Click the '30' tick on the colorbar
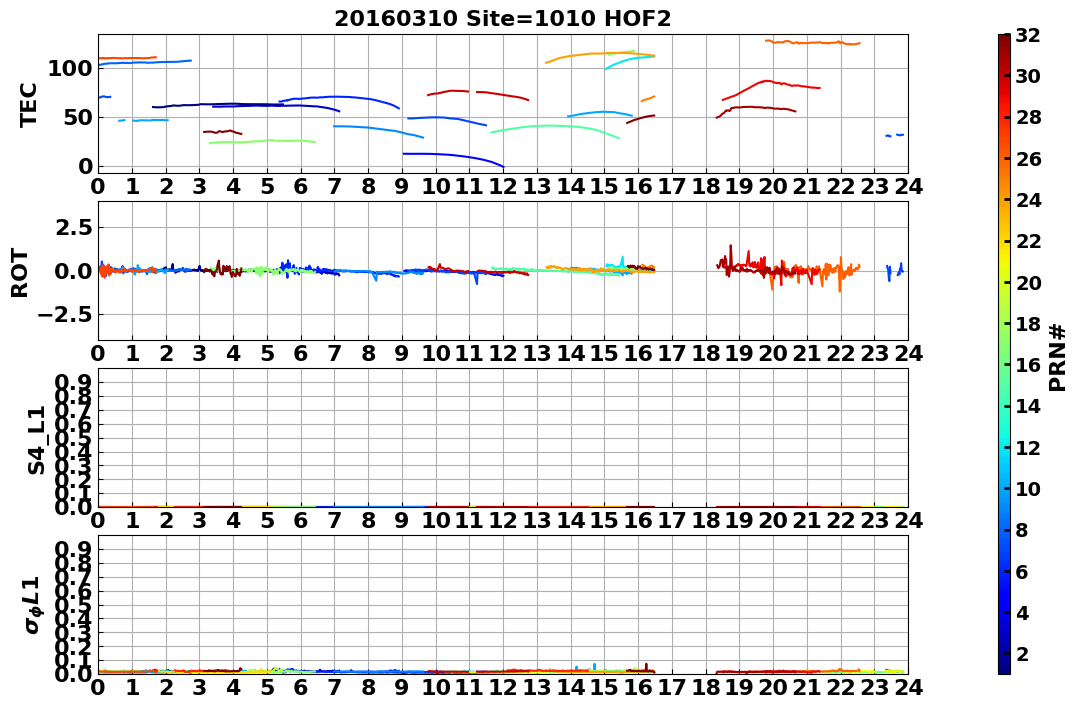 (x=1028, y=76)
